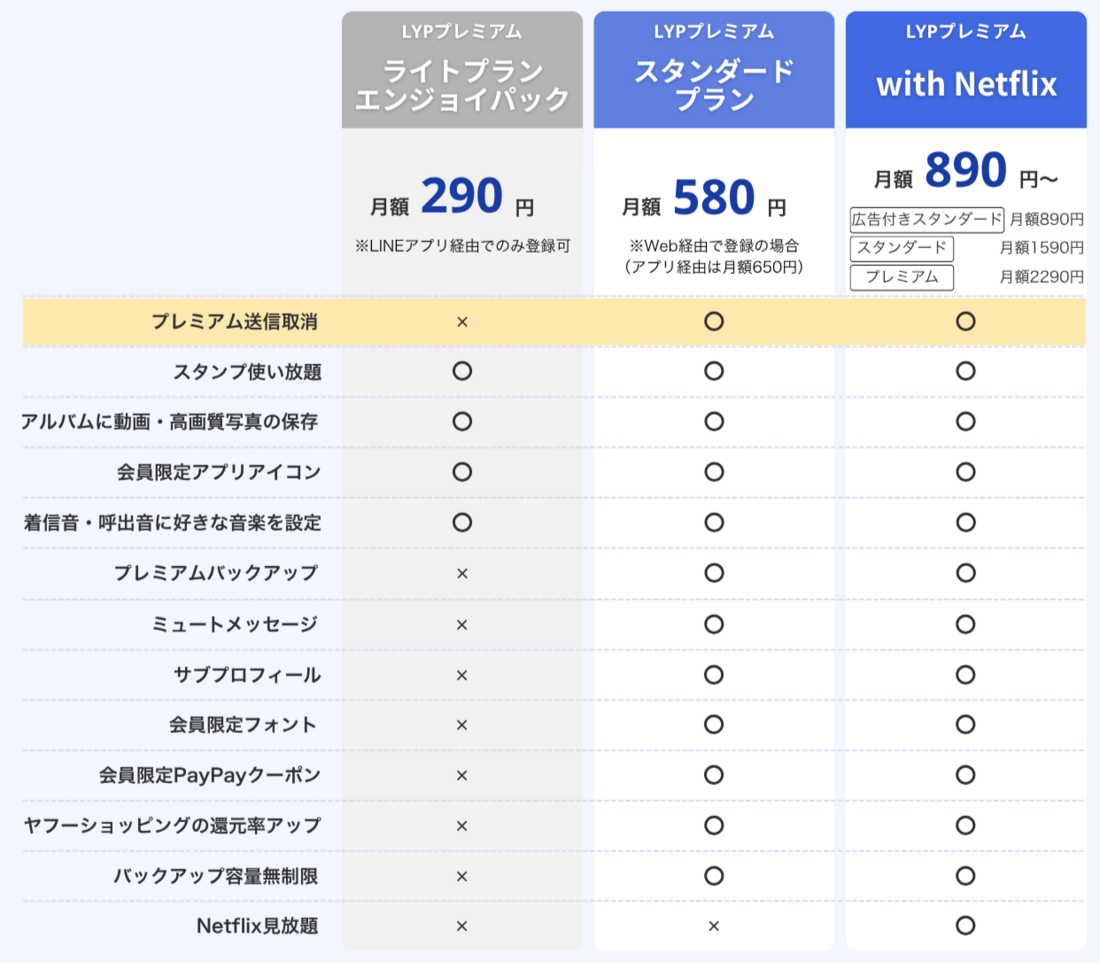Select the 月額 890 円〜 price
The image size is (1100, 963).
(x=965, y=171)
